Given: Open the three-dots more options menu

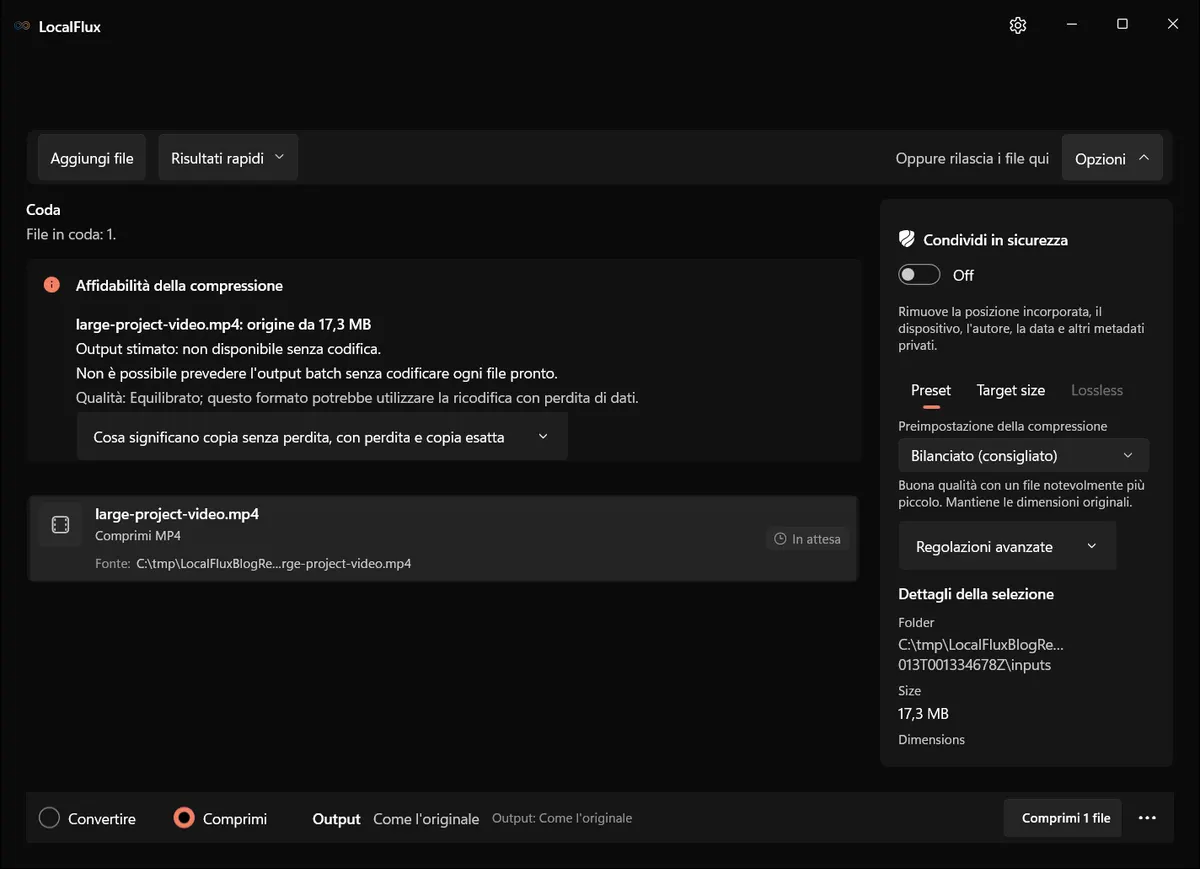Looking at the screenshot, I should 1147,818.
